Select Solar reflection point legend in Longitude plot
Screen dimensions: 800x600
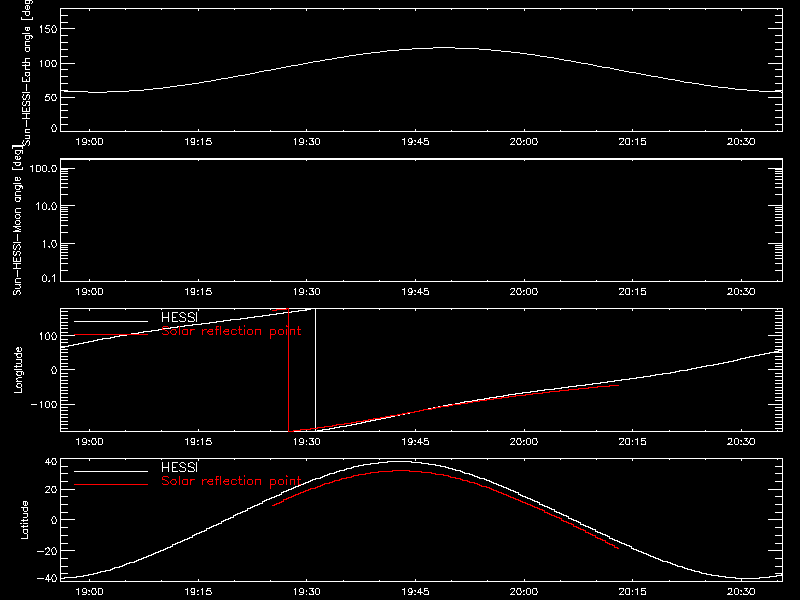[x=231, y=331]
